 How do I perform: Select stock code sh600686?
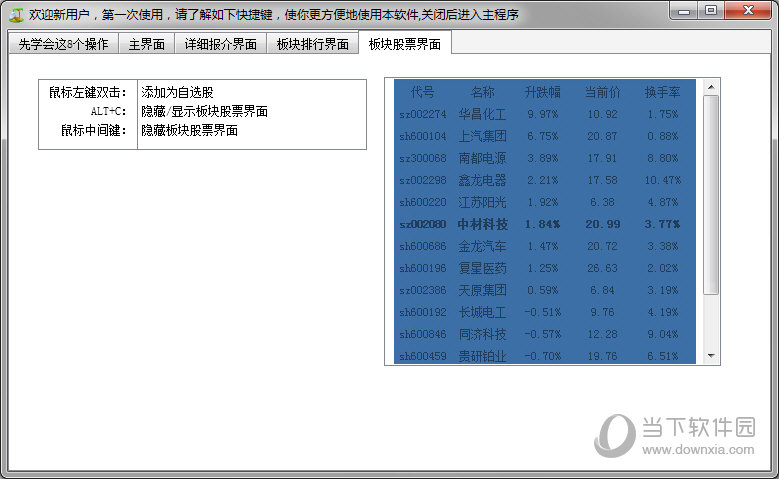[423, 246]
